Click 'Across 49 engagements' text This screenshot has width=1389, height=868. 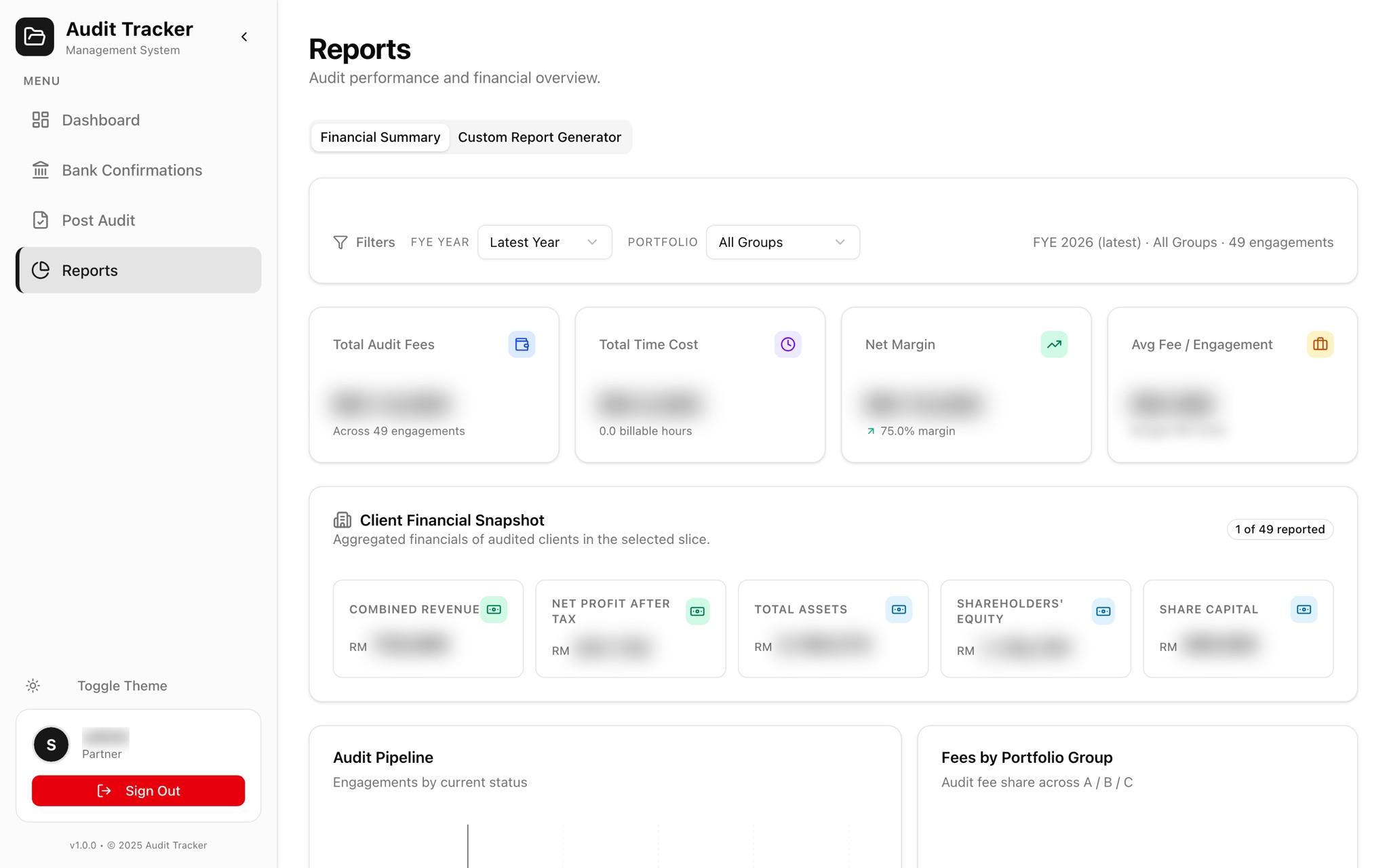[x=399, y=431]
